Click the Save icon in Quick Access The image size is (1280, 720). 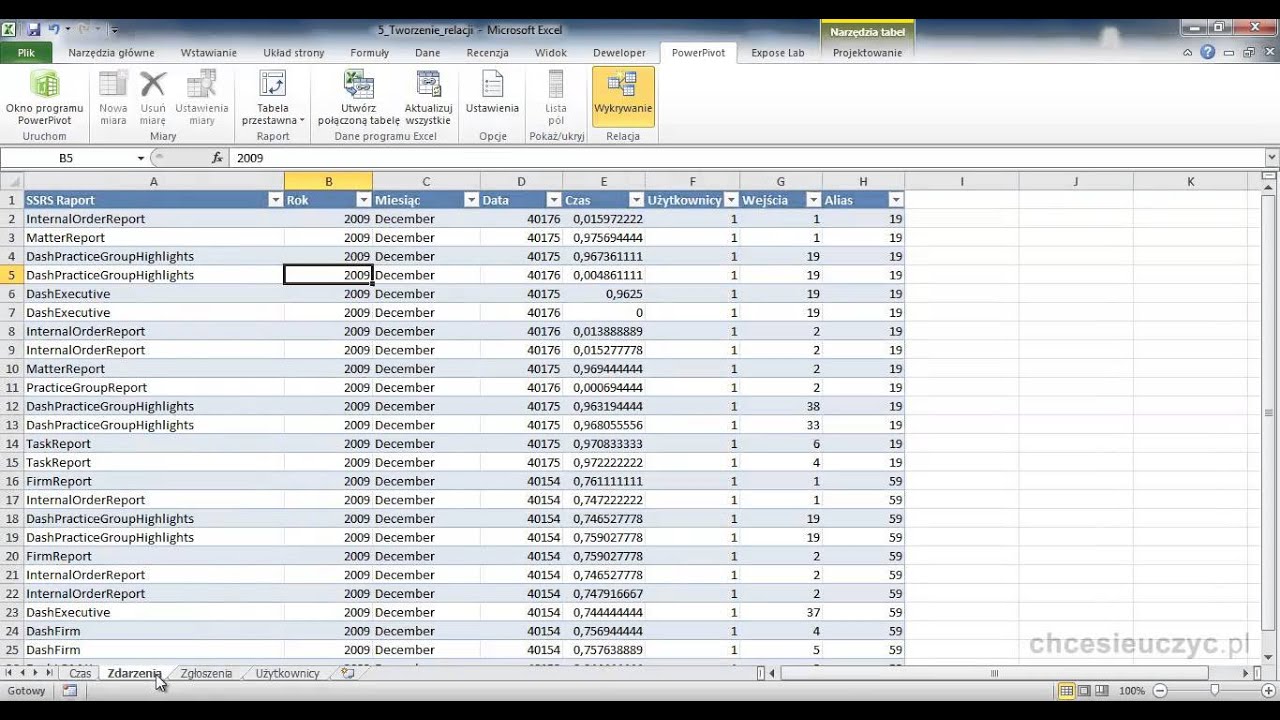tap(33, 30)
